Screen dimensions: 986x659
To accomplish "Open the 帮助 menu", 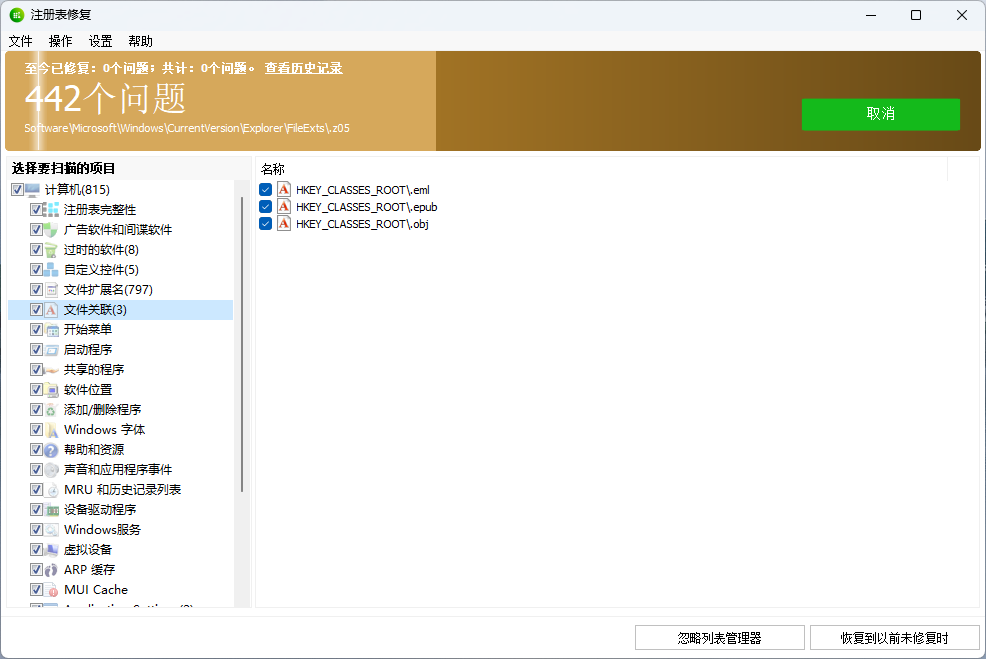I will click(140, 42).
